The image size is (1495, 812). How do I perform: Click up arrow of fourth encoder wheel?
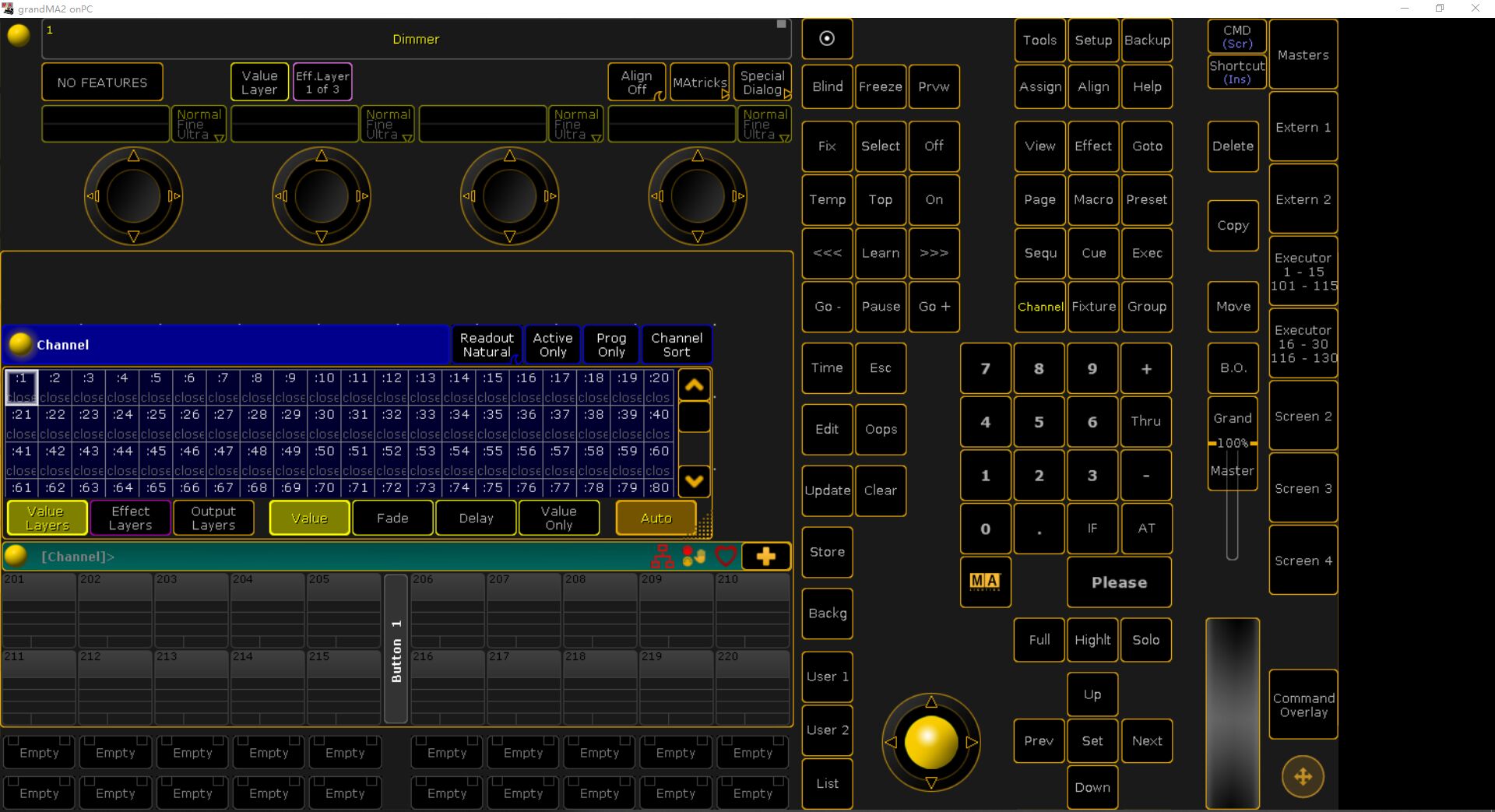(x=698, y=156)
